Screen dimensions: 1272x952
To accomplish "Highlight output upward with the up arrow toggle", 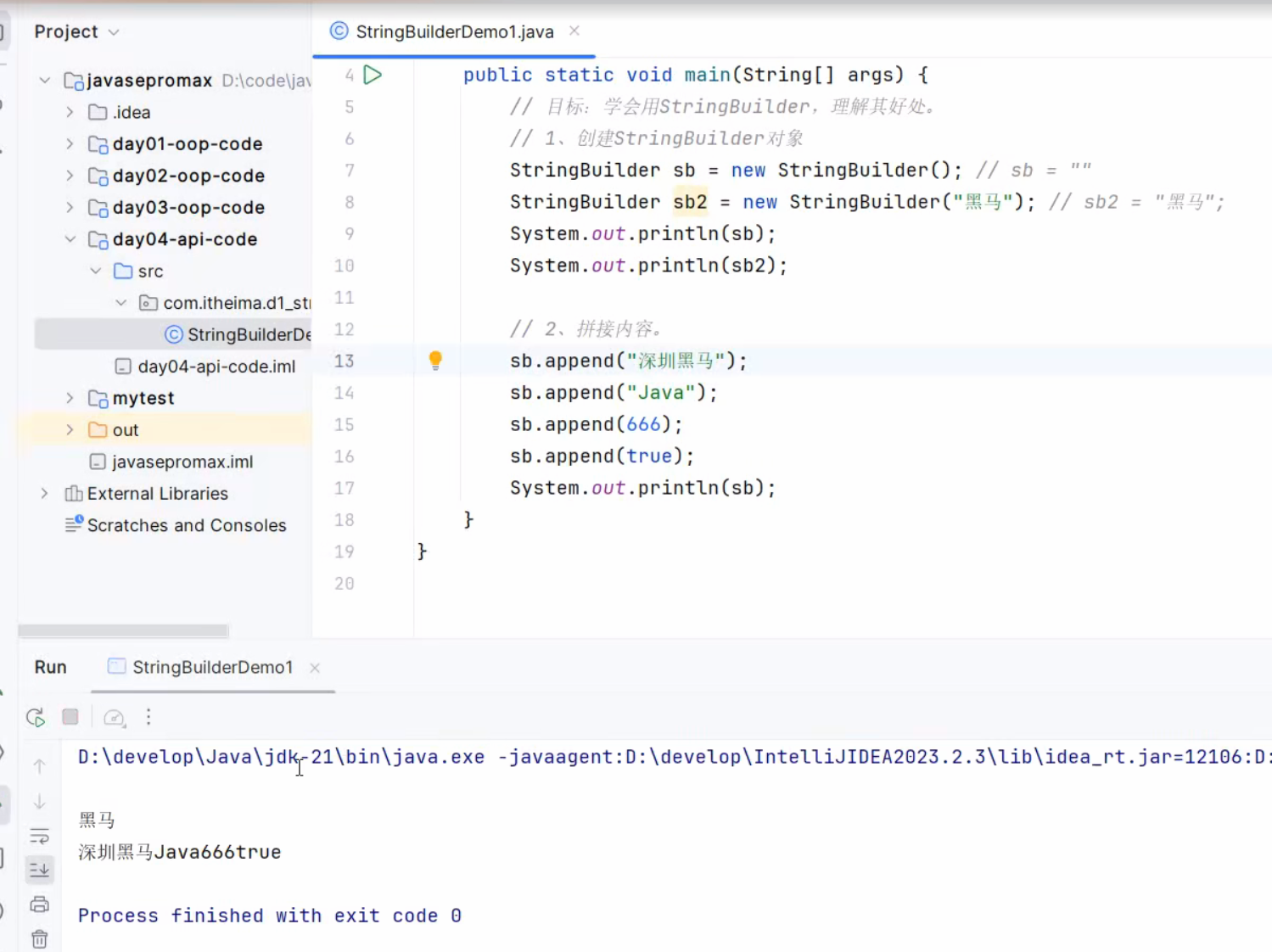I will coord(39,765).
